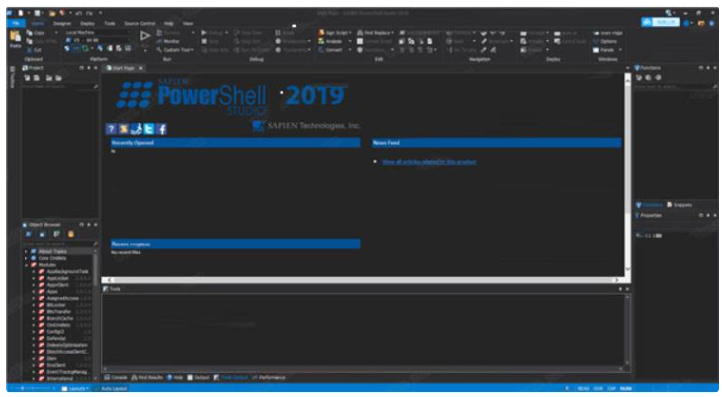The image size is (722, 397).
Task: Open the Tools ribbon tab
Action: [110, 23]
